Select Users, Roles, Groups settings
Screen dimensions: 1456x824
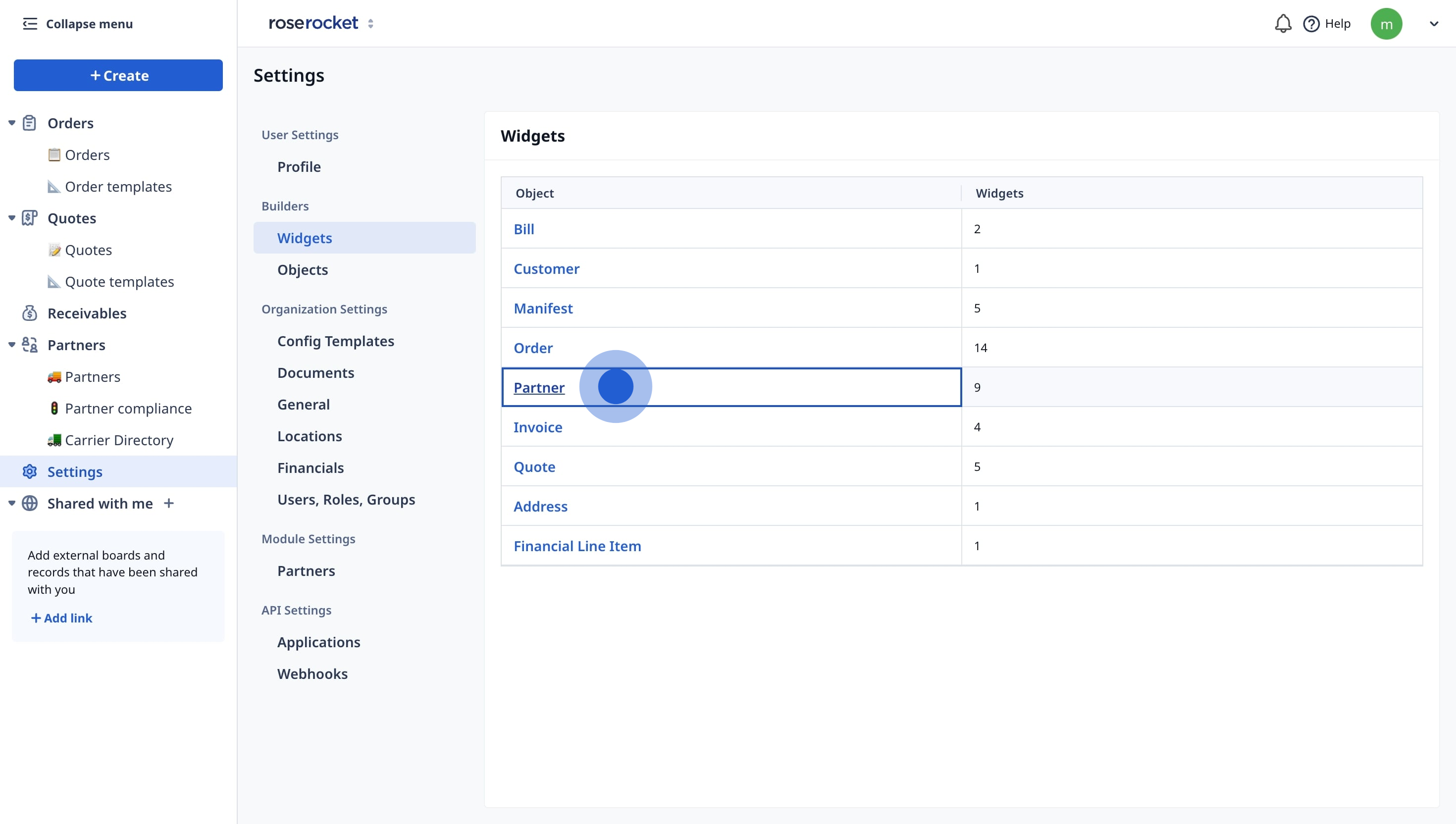(x=346, y=500)
